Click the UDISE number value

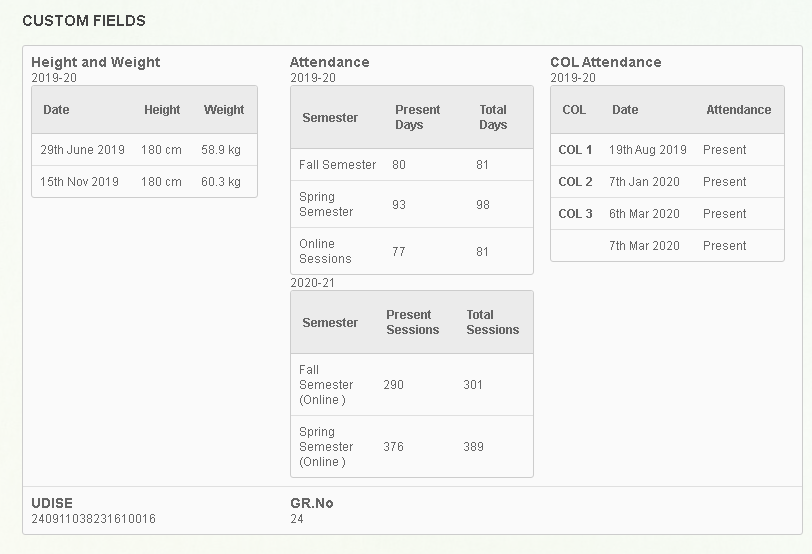(93, 519)
